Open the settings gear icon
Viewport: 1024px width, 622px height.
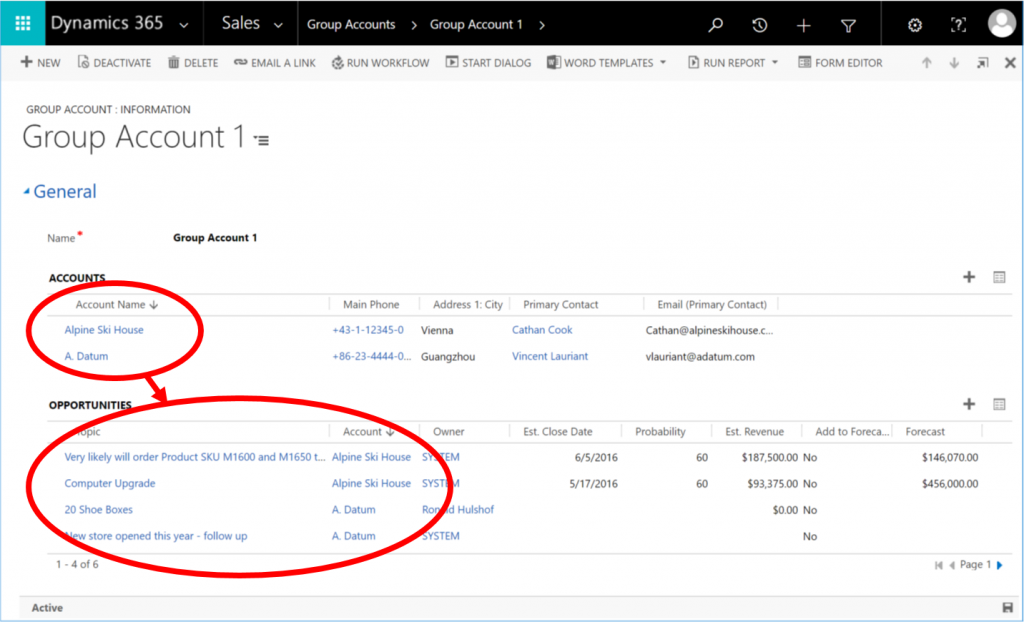915,25
